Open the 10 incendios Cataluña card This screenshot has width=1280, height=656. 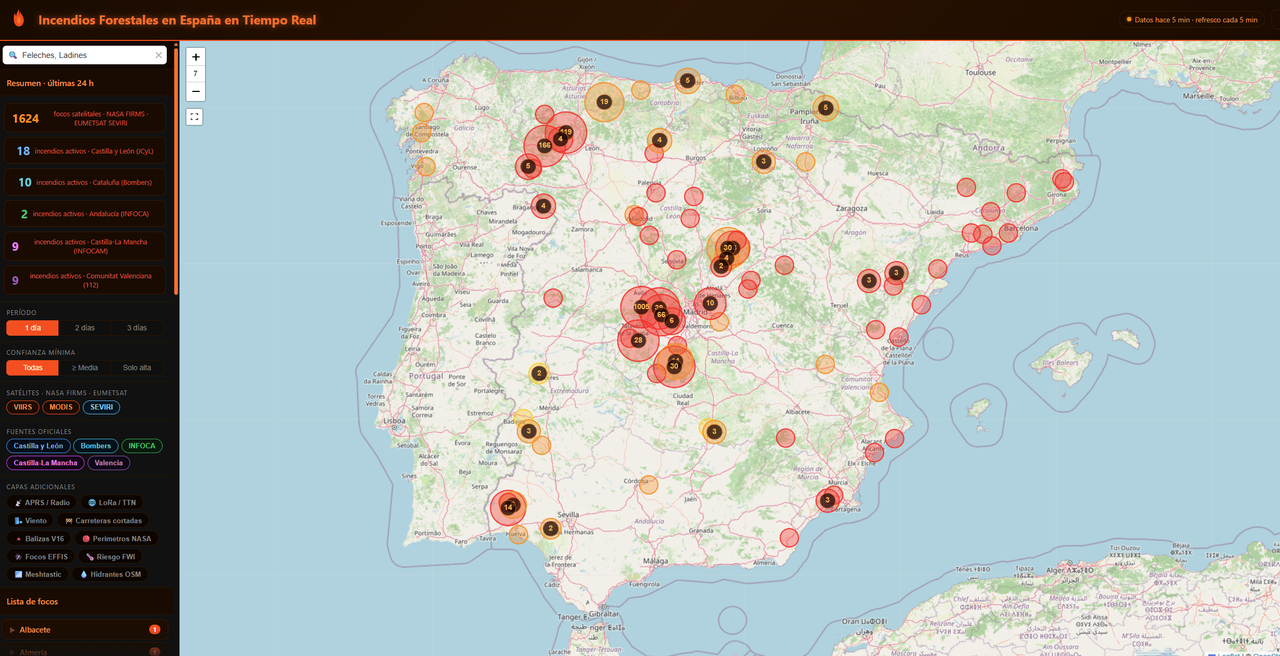(85, 183)
